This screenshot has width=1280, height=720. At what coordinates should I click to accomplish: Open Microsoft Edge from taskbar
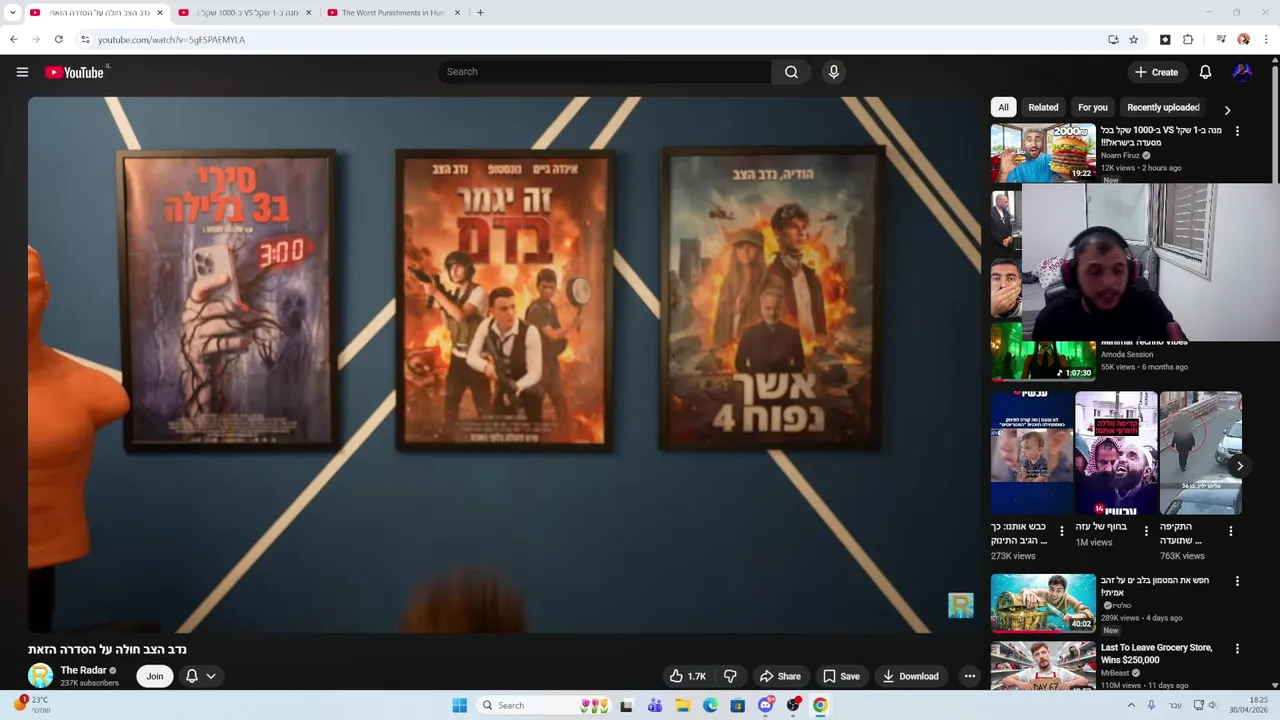[710, 705]
